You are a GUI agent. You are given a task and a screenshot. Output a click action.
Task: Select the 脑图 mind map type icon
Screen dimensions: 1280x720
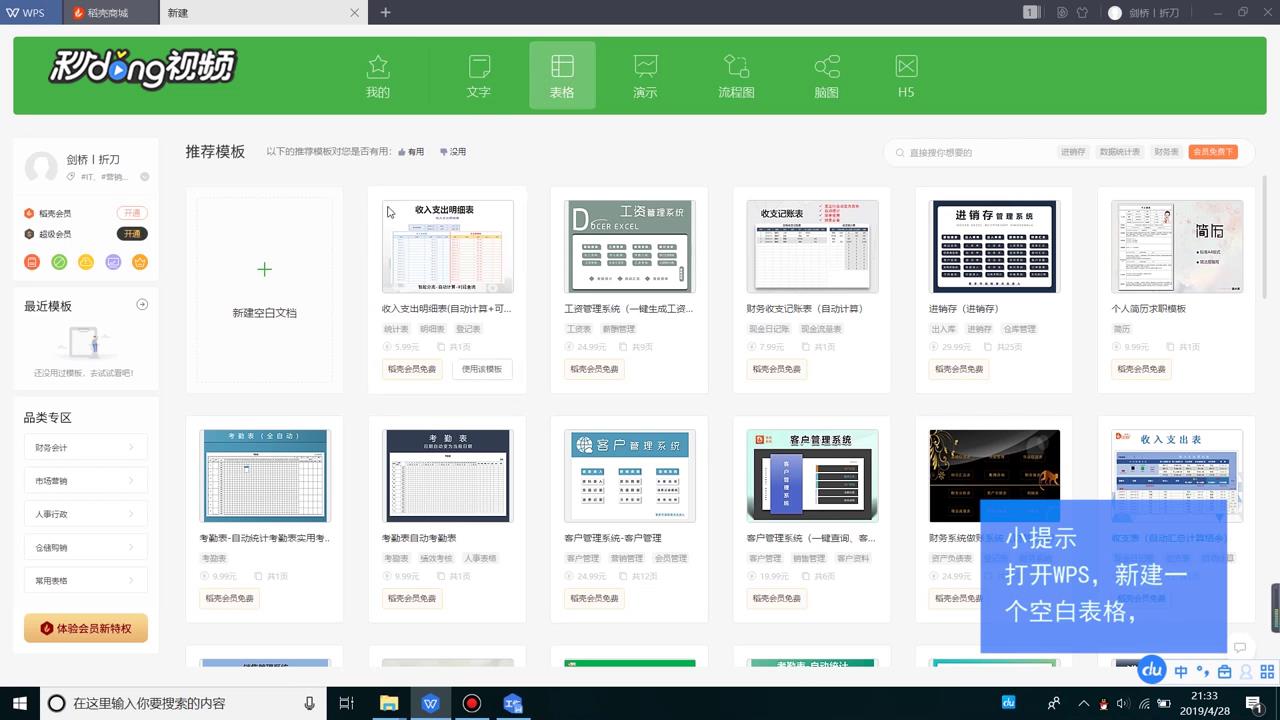point(826,67)
